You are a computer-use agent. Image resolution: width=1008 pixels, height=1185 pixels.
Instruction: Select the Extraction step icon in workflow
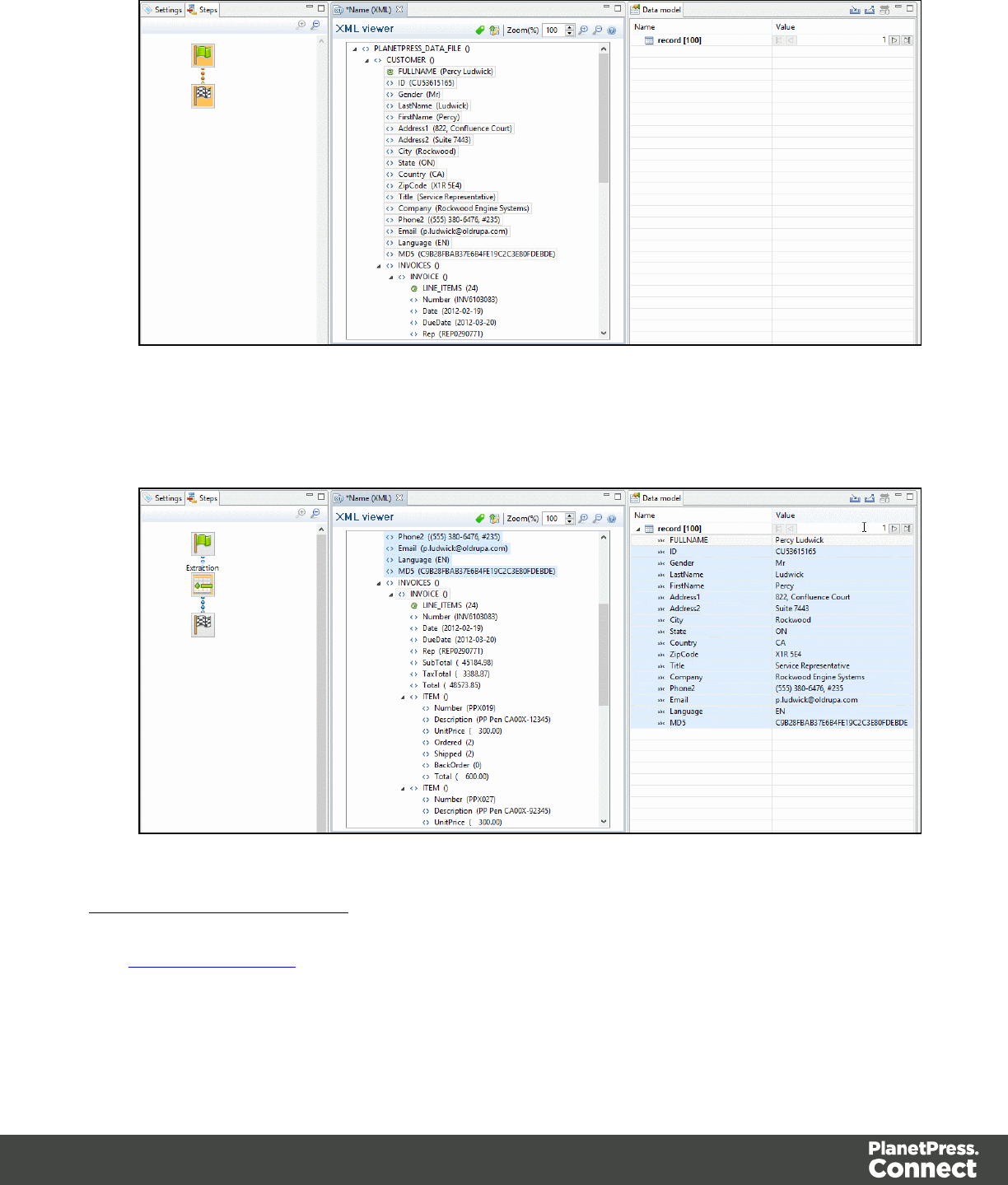[203, 586]
